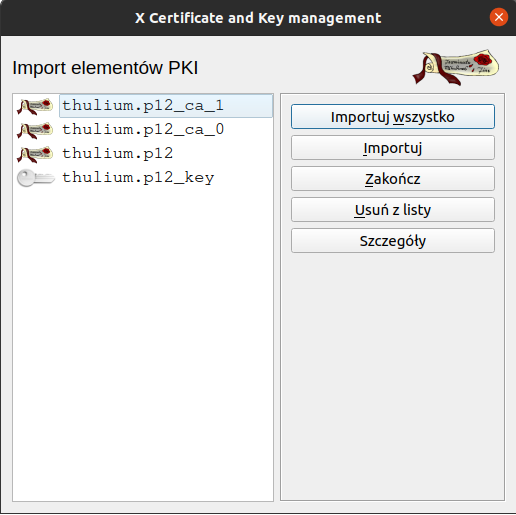Close the dialog with the orange X
516x515 pixels.
499,17
